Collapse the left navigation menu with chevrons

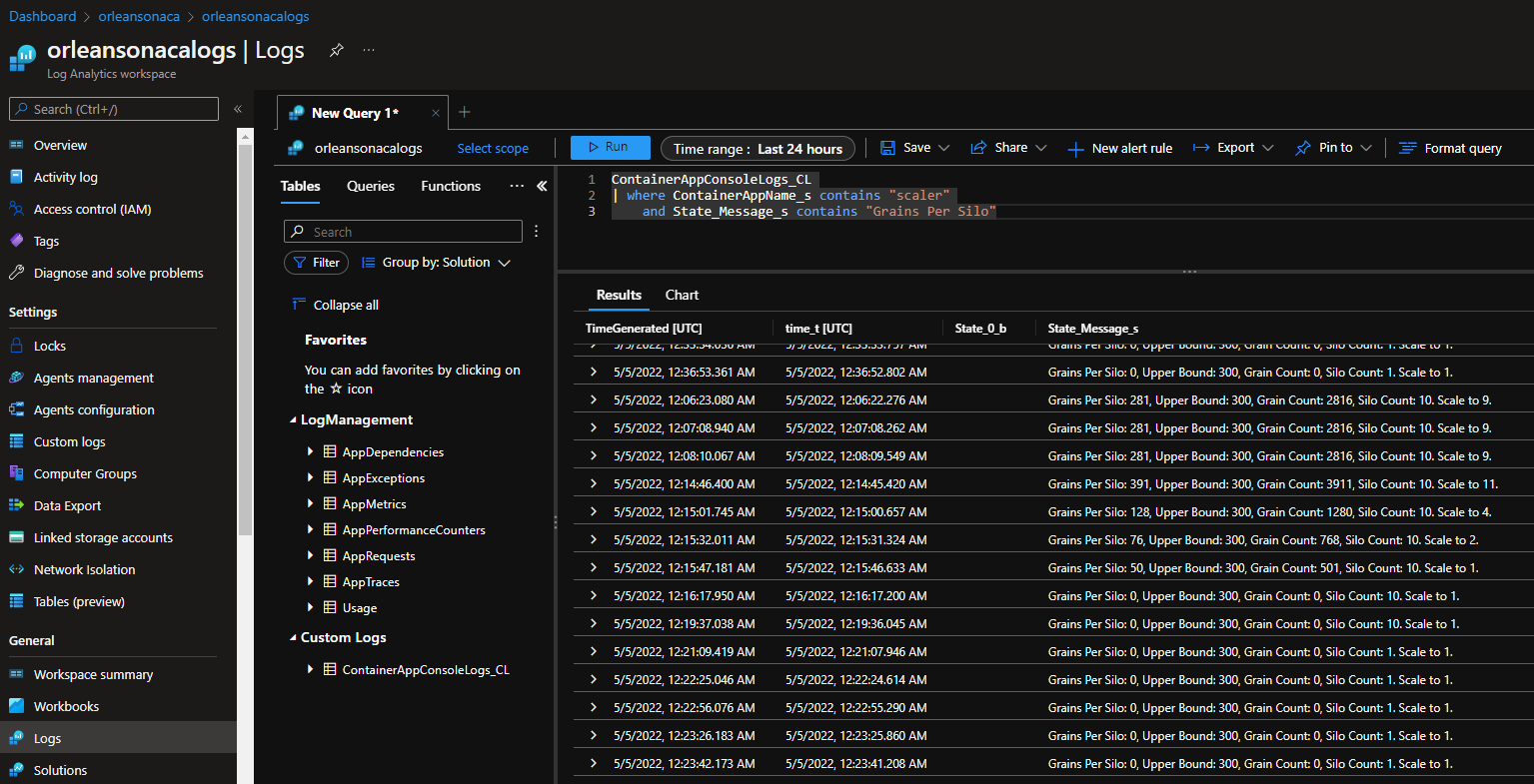tap(238, 109)
